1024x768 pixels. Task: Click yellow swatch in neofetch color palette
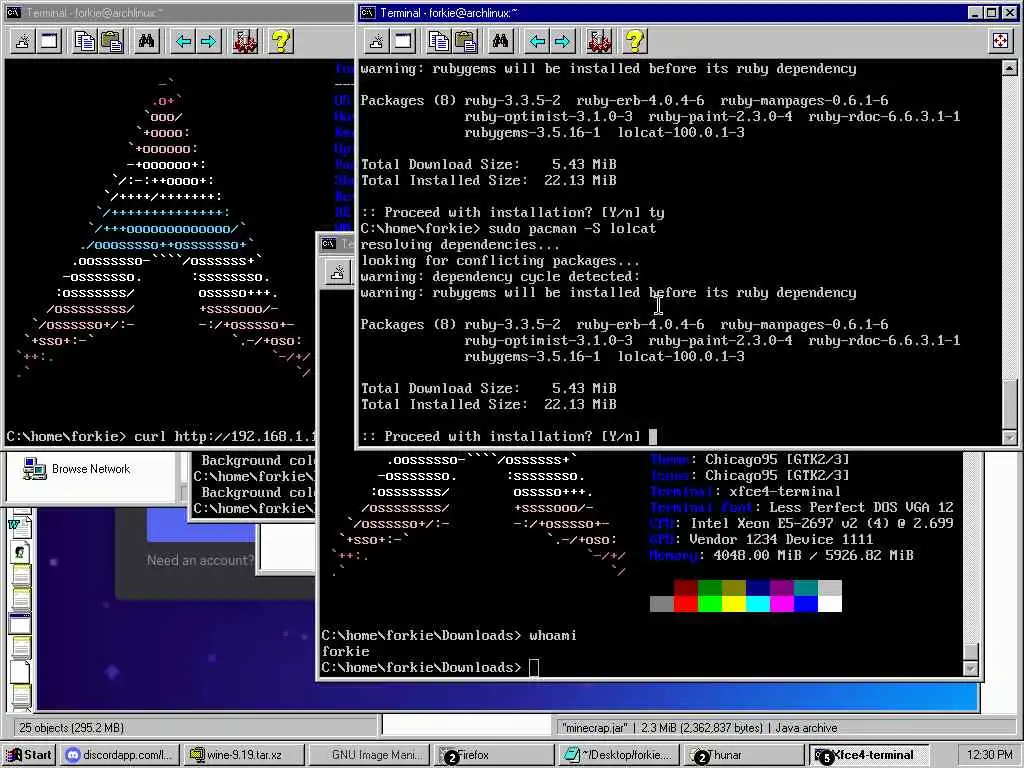pos(734,603)
